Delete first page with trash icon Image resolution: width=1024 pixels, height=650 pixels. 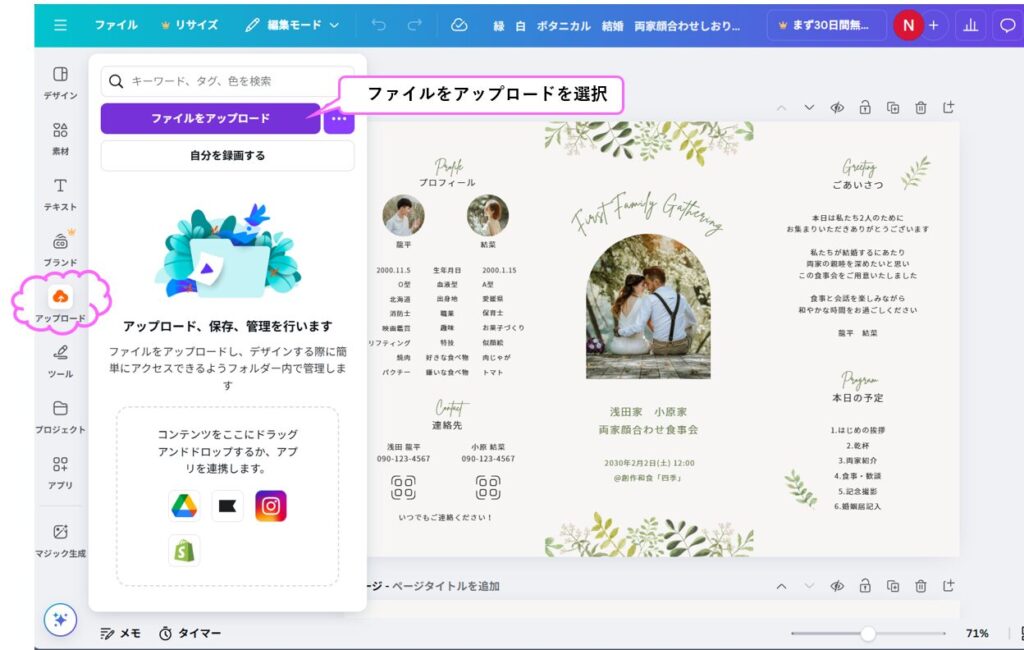tap(921, 108)
